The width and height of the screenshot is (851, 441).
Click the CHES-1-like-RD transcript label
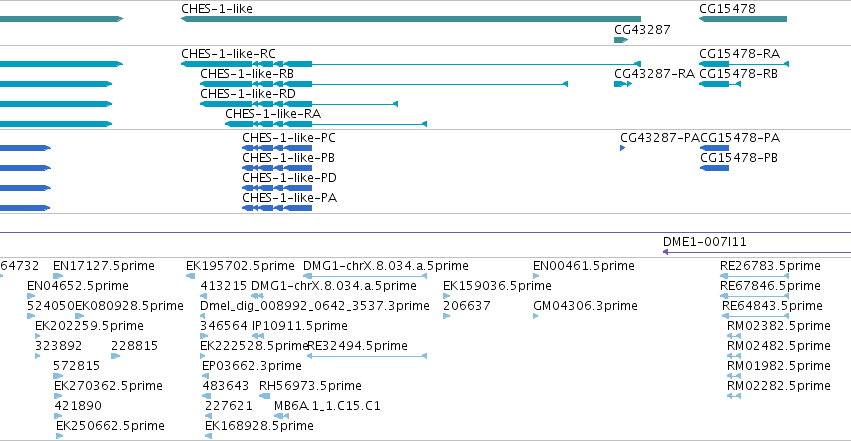tap(248, 94)
